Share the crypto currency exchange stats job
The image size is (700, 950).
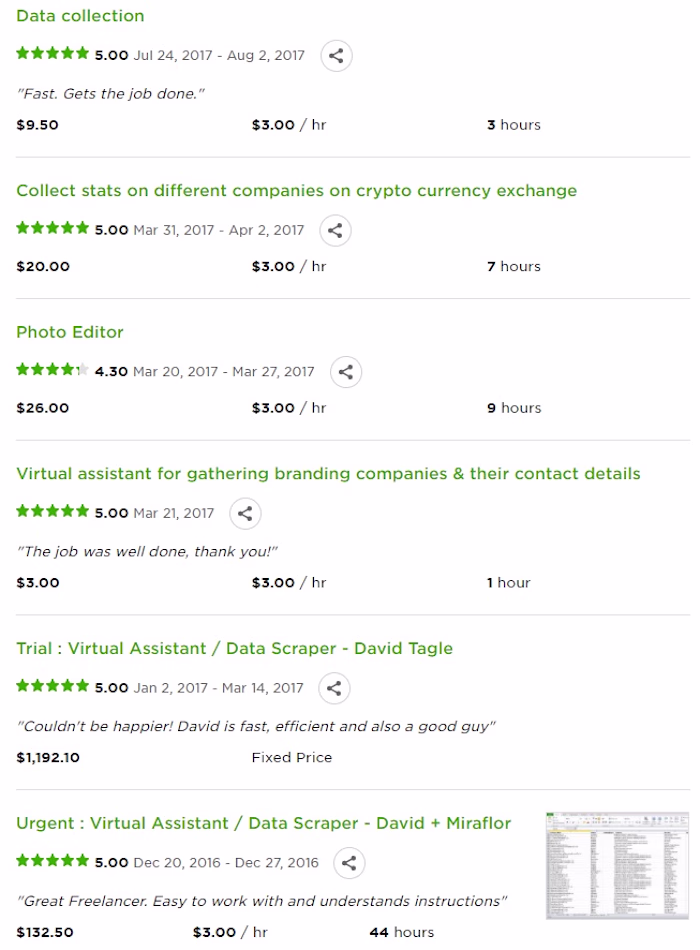(335, 230)
